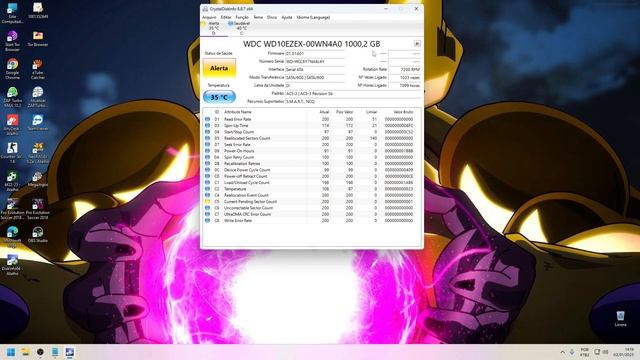Select the Spin Retry Count row
Image resolution: width=640 pixels, height=360 pixels.
(x=311, y=157)
